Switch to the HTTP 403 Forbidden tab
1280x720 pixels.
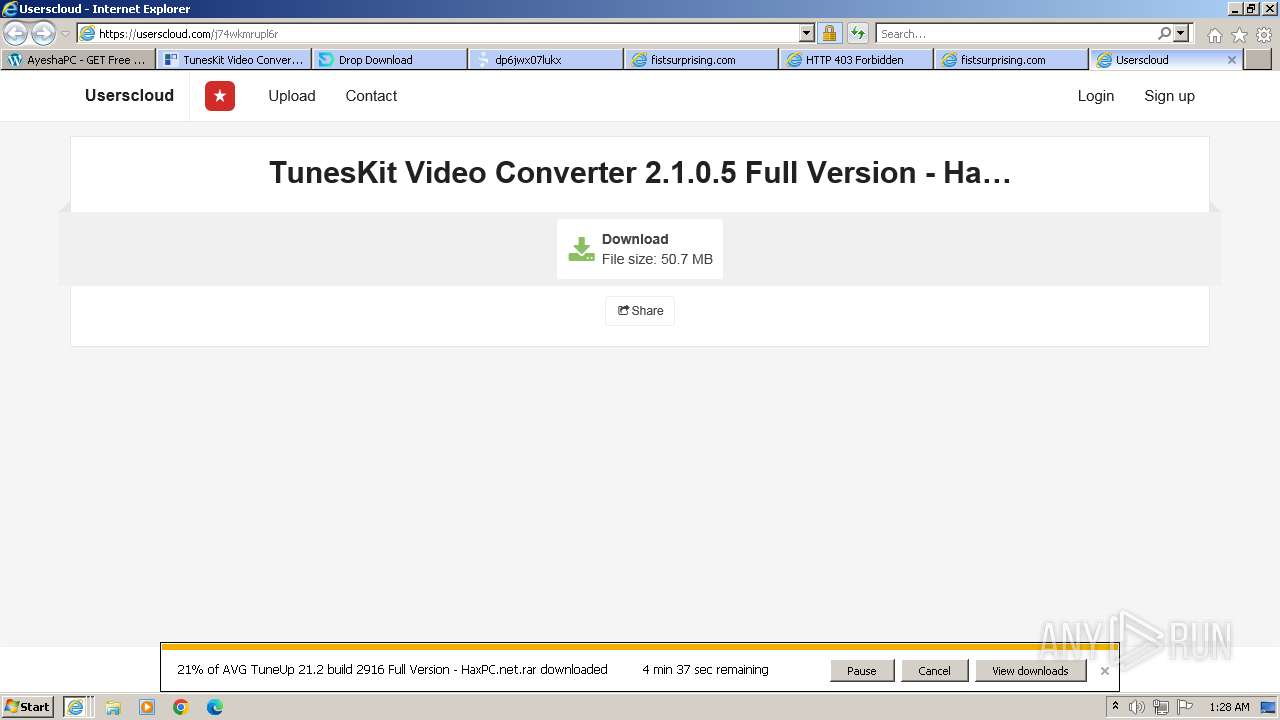pos(856,60)
